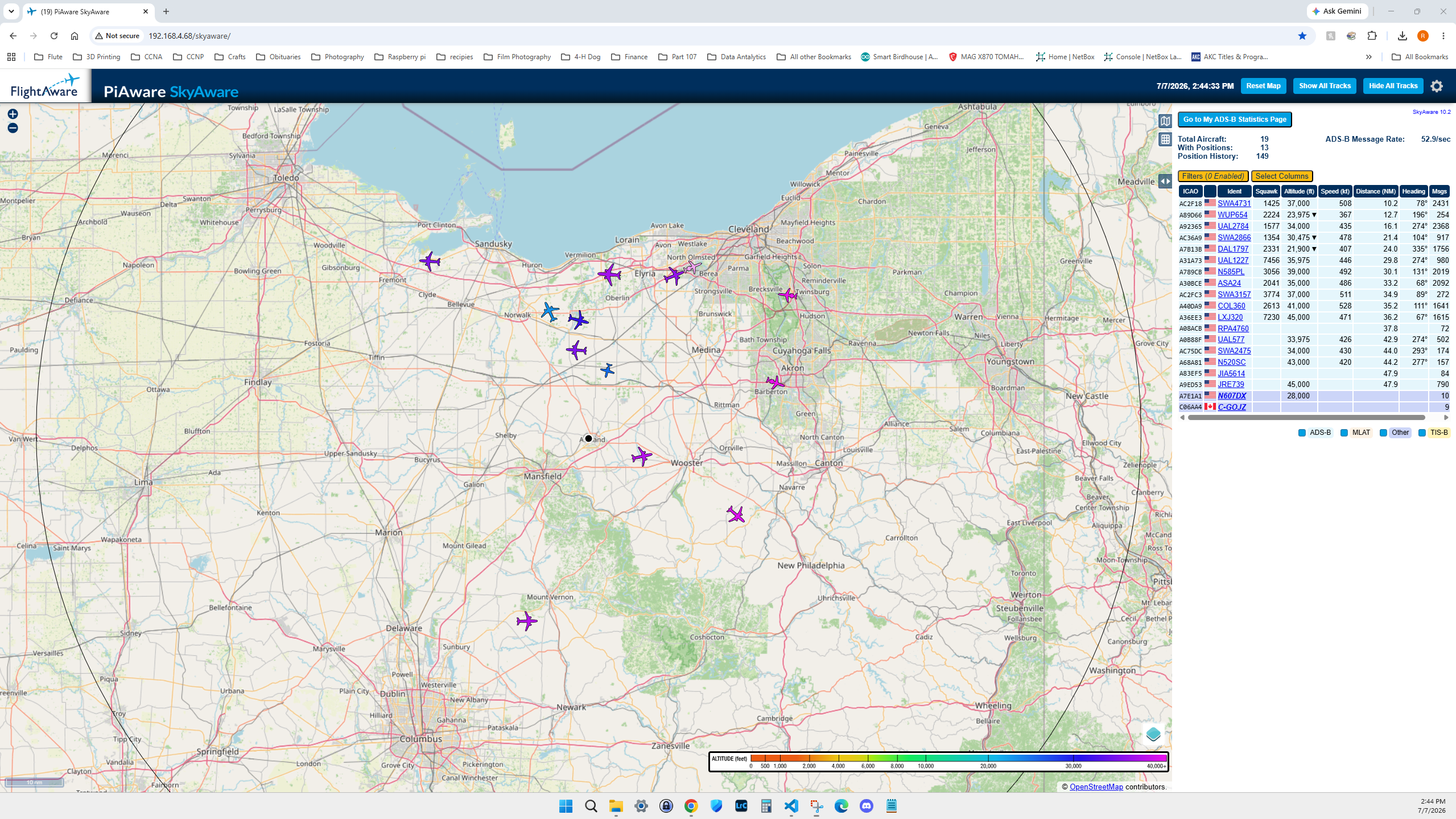
Task: Open File Explorer from taskbar
Action: click(x=616, y=806)
